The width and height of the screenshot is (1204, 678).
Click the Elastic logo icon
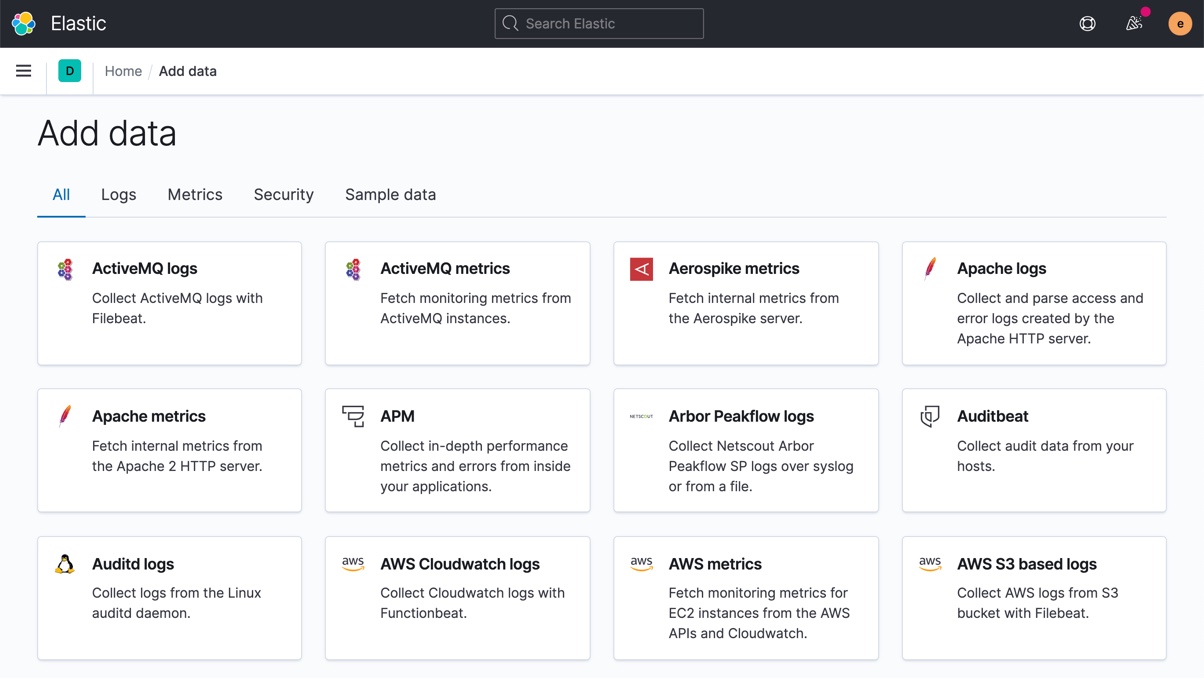[24, 23]
